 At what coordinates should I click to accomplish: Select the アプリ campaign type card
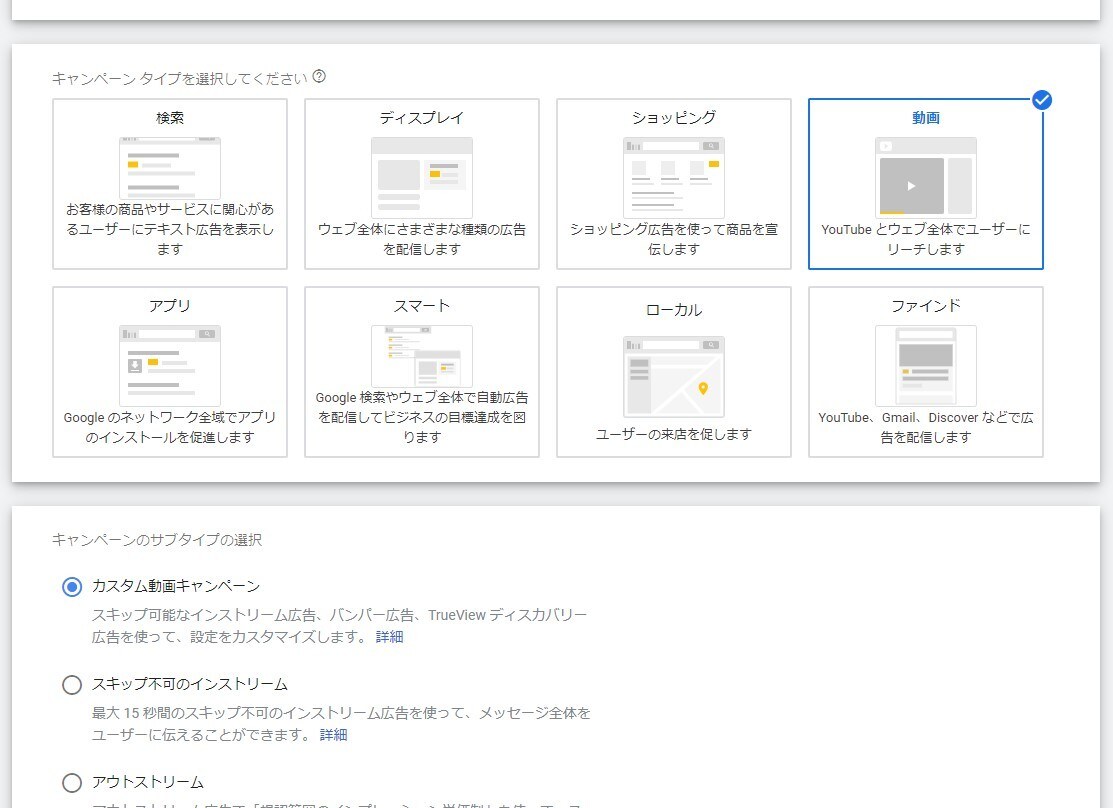click(170, 372)
